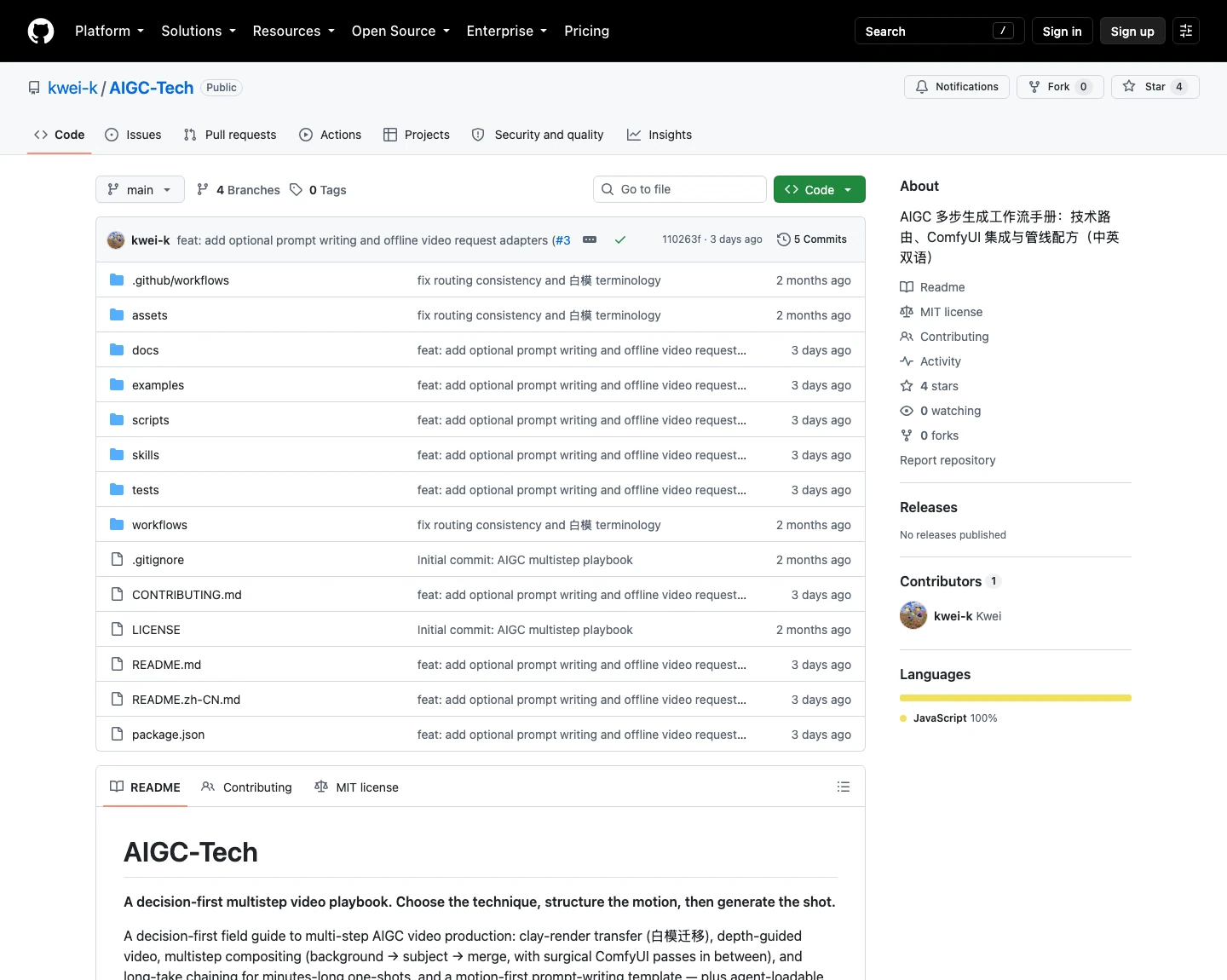Switch to the Pull requests tab
The height and width of the screenshot is (980, 1227).
click(230, 135)
